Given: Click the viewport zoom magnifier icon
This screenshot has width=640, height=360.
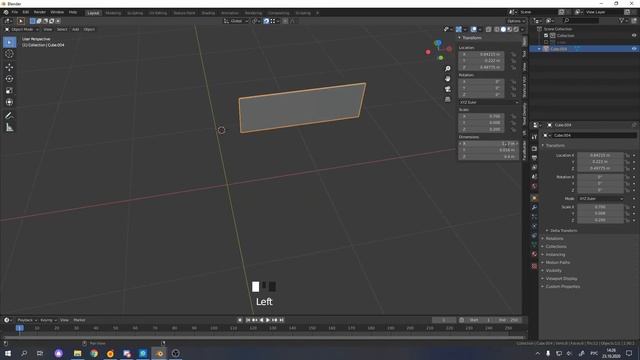Looking at the screenshot, I should coord(448,69).
